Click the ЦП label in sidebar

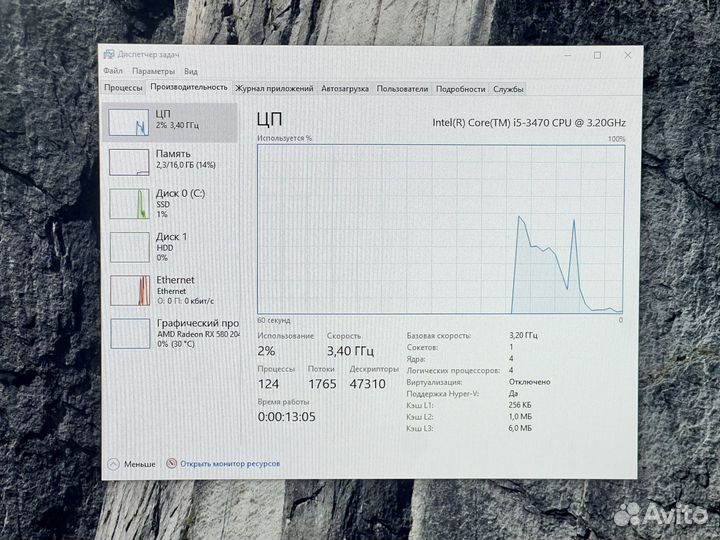[163, 114]
